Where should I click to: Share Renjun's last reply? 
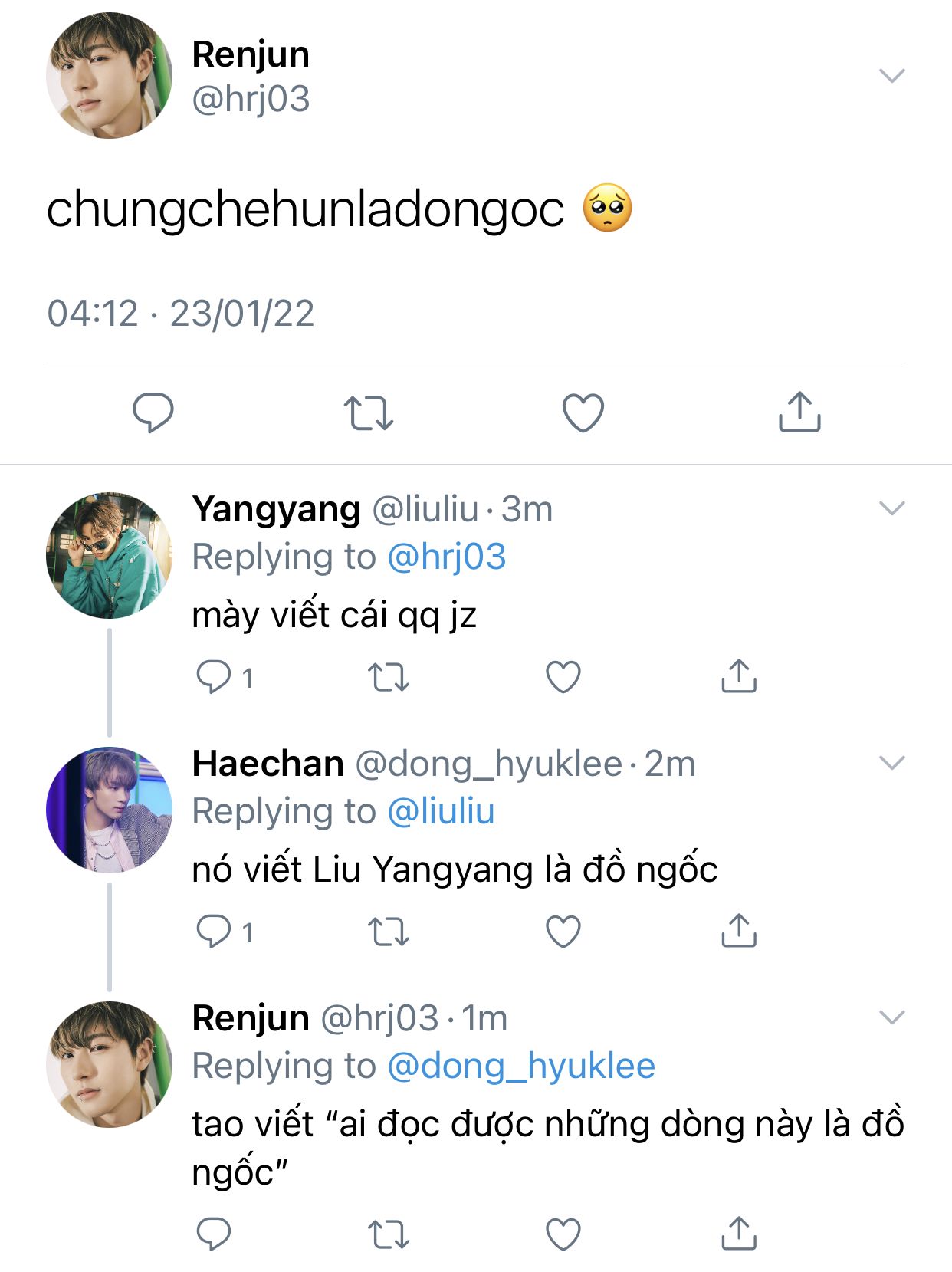[739, 1234]
